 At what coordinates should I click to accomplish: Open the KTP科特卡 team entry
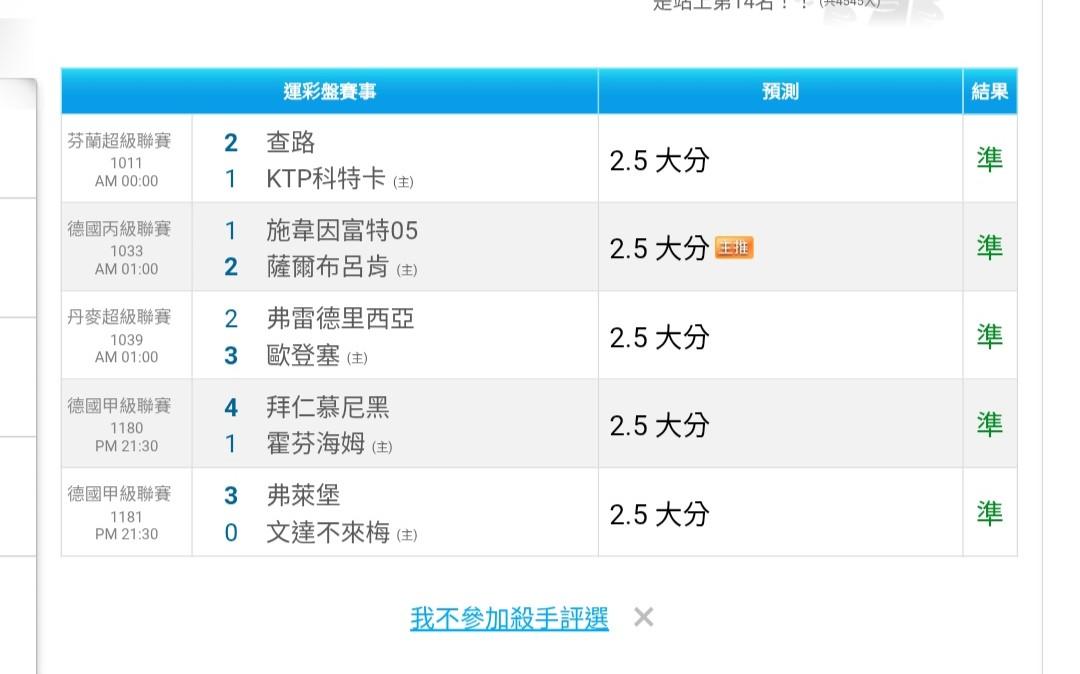pyautogui.click(x=326, y=179)
